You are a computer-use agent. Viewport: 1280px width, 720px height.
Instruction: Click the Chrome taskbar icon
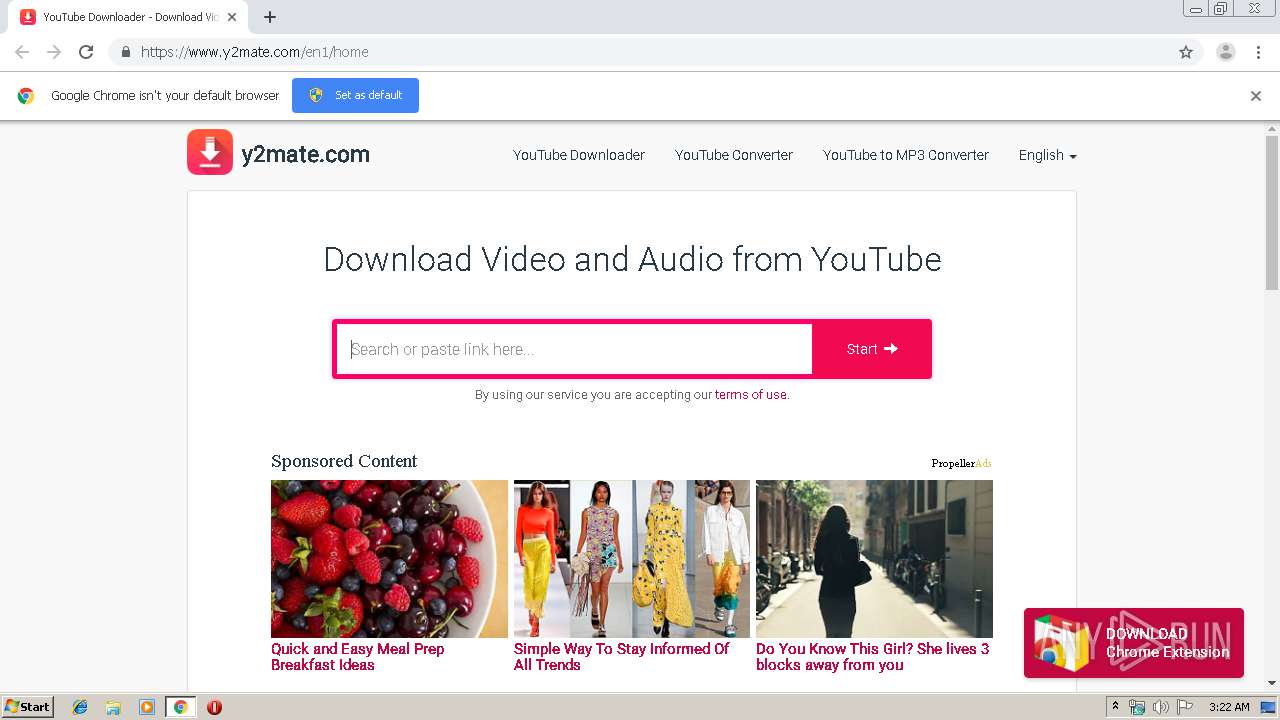pos(180,707)
